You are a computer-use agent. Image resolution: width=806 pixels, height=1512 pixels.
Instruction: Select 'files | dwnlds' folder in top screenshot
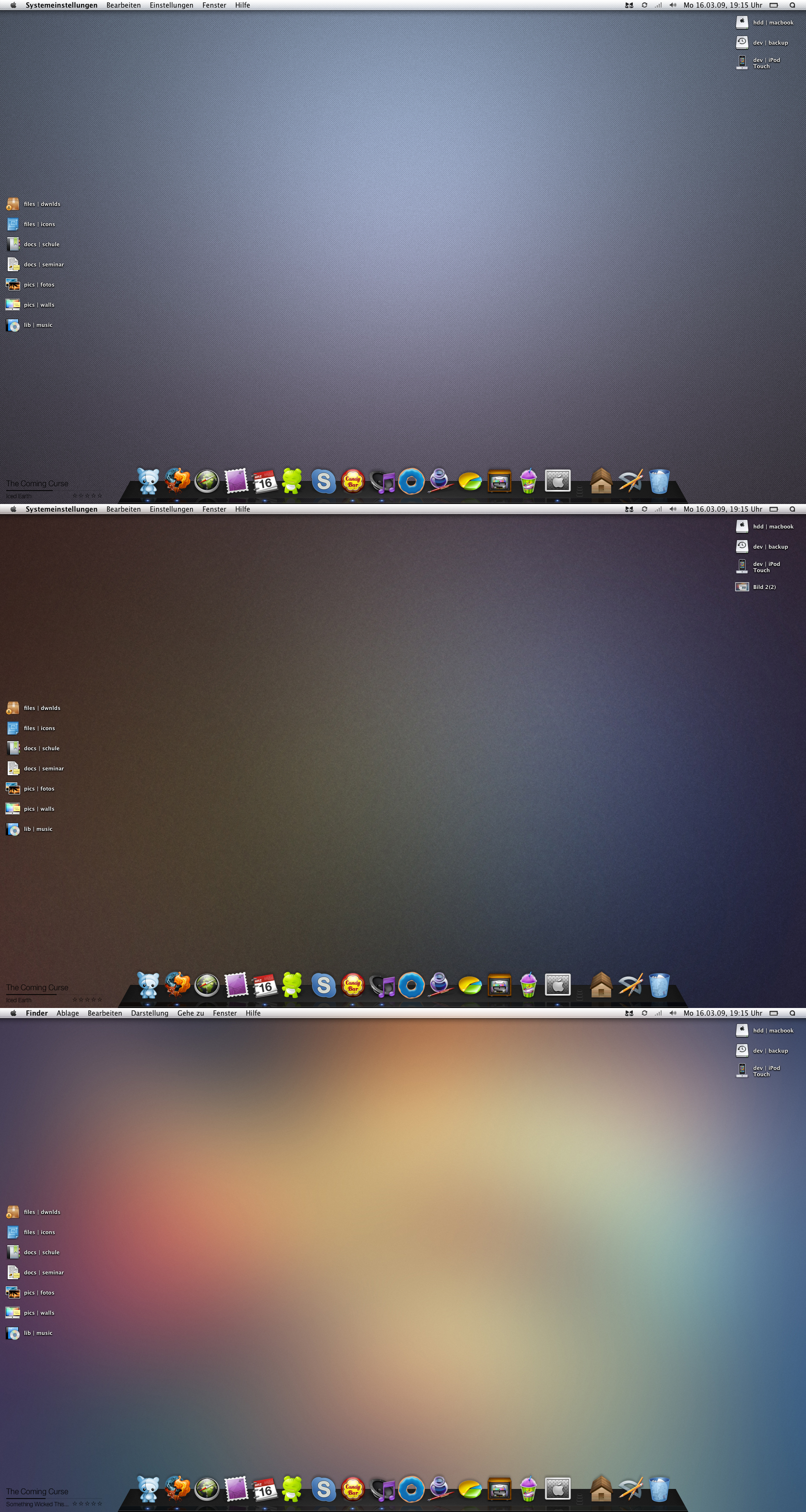(x=34, y=204)
